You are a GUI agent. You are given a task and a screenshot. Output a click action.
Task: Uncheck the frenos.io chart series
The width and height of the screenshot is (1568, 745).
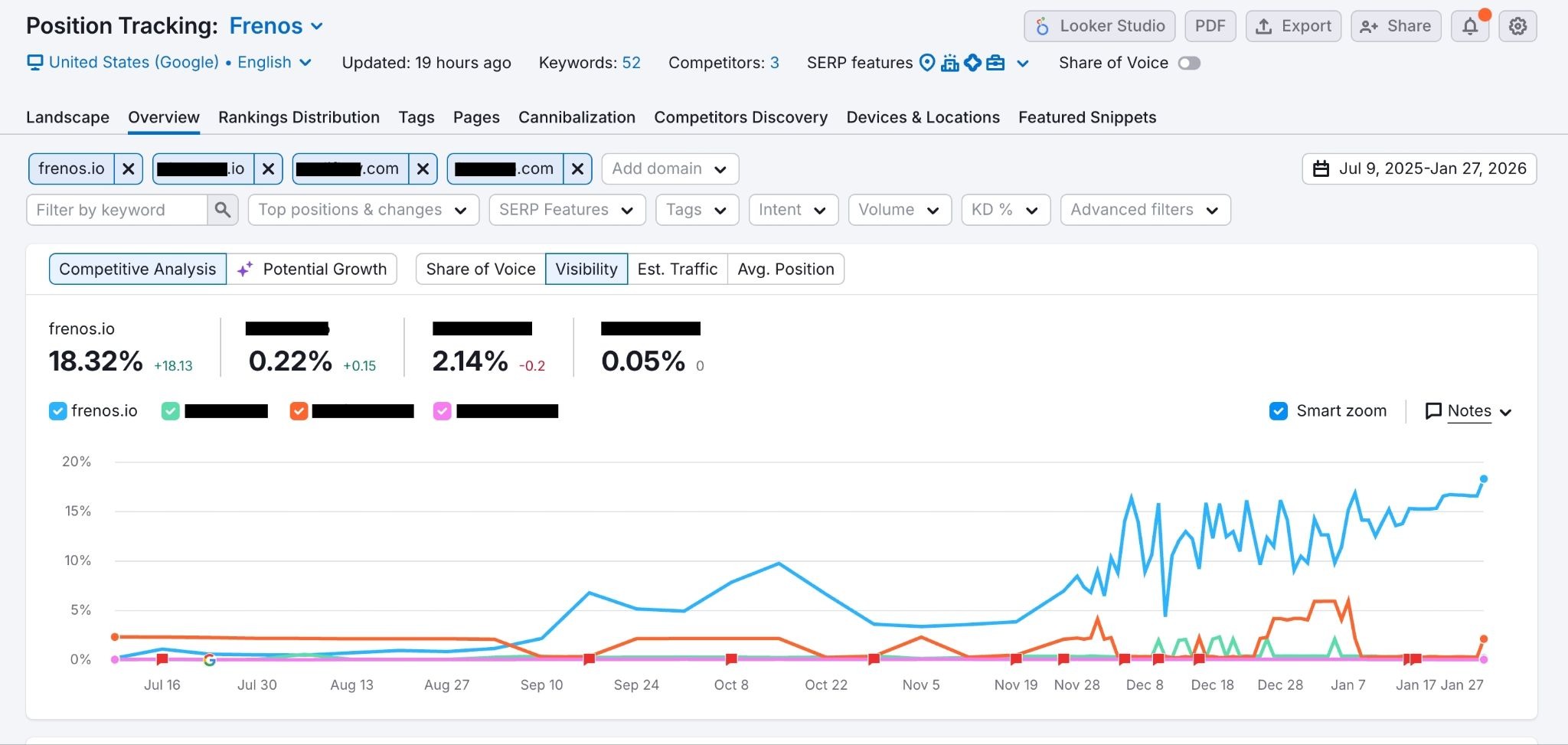coord(57,410)
